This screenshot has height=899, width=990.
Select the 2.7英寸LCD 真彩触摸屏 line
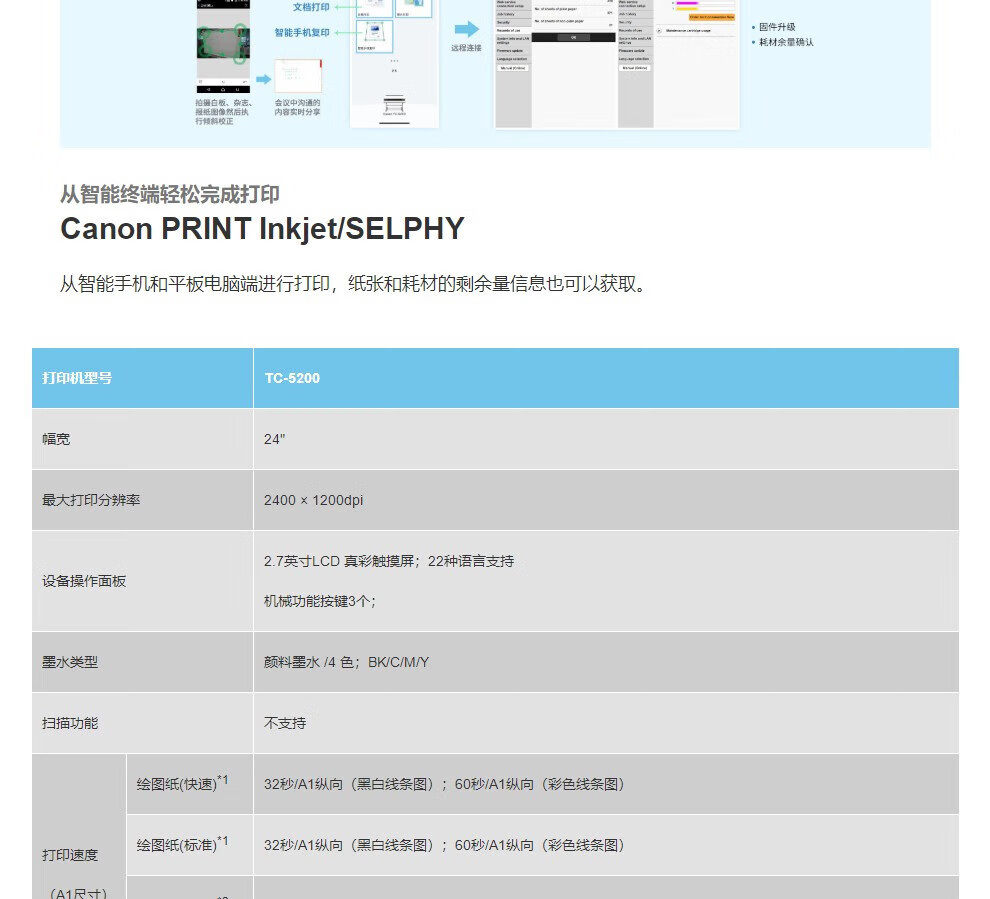click(x=389, y=561)
